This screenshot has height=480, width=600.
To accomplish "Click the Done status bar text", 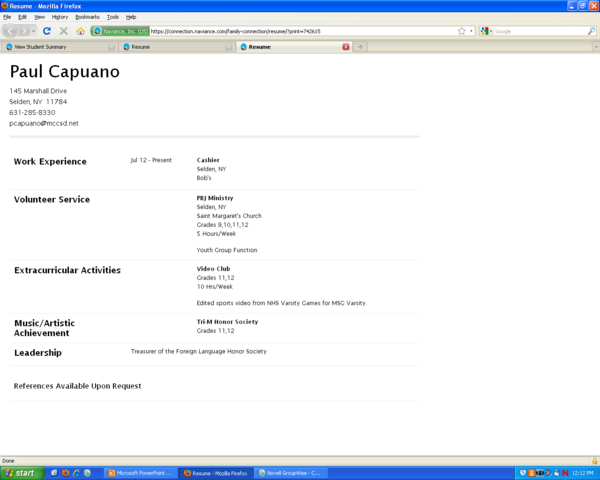I will point(8,461).
